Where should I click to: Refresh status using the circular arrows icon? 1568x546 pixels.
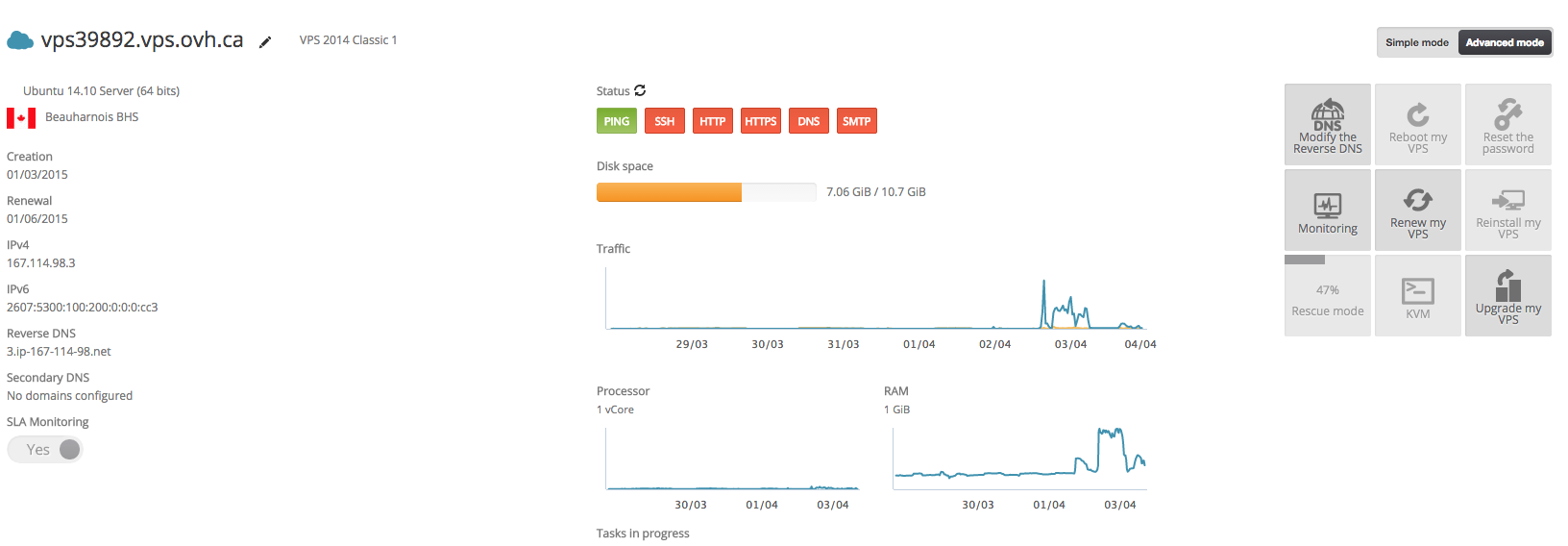pyautogui.click(x=640, y=90)
